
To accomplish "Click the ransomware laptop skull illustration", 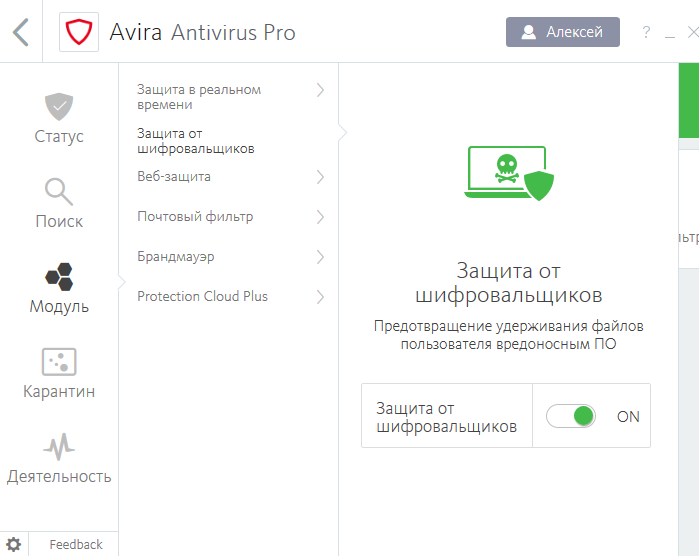I will pyautogui.click(x=509, y=173).
